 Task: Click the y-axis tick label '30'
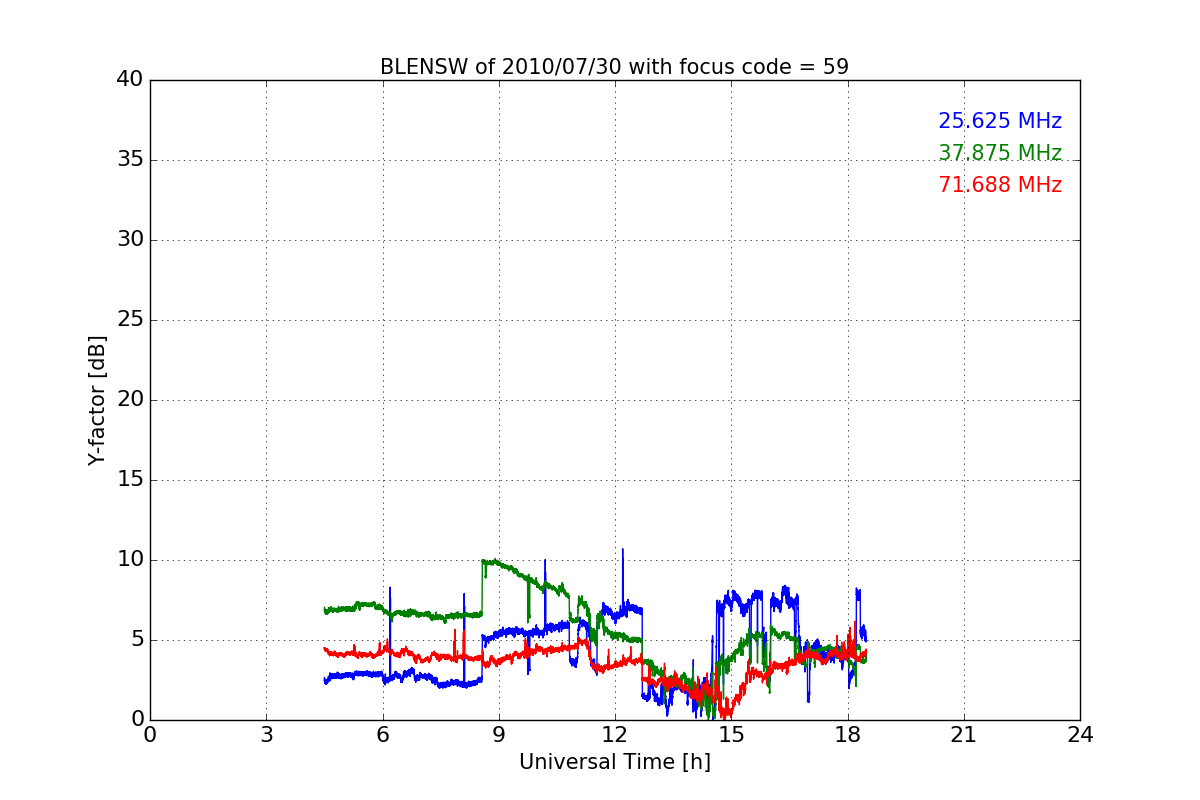tap(130, 240)
